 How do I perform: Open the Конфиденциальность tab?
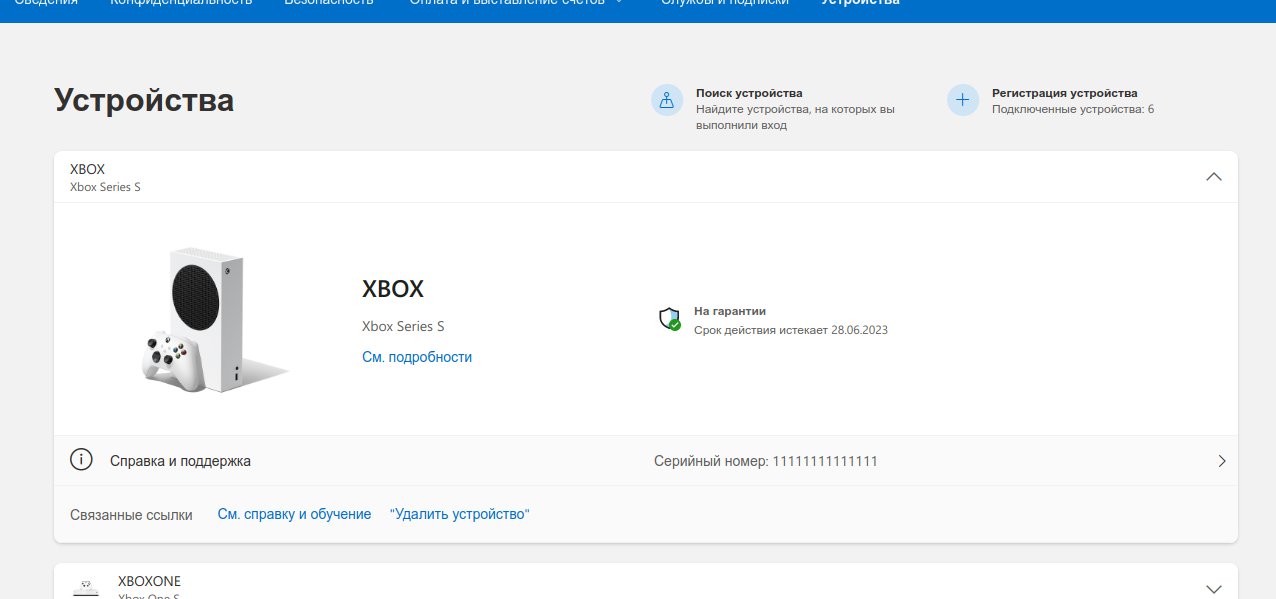pyautogui.click(x=181, y=3)
